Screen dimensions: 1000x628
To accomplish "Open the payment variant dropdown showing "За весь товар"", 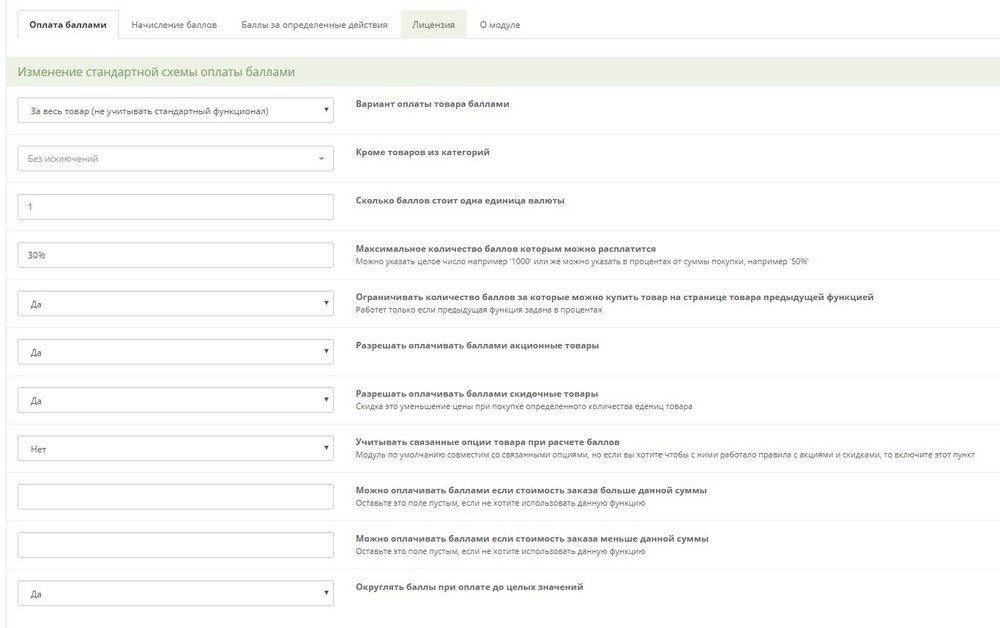I will 175,110.
